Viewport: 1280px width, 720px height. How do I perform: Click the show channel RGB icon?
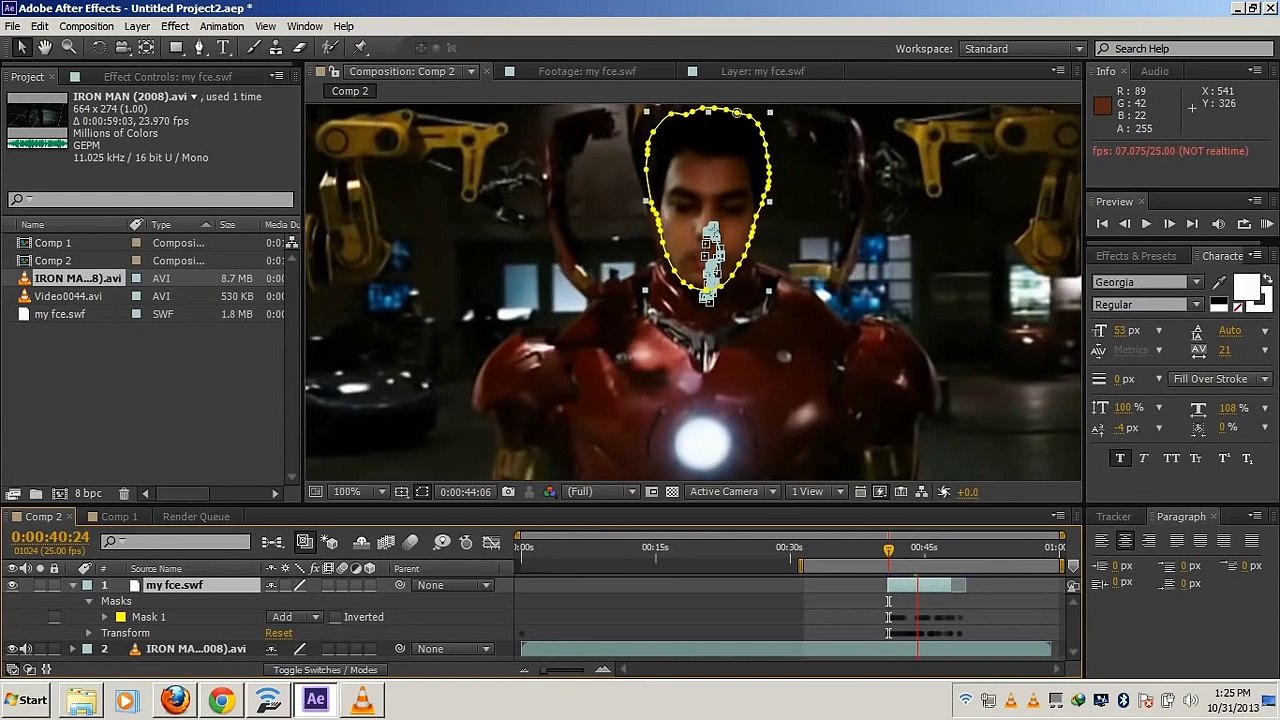pos(549,492)
